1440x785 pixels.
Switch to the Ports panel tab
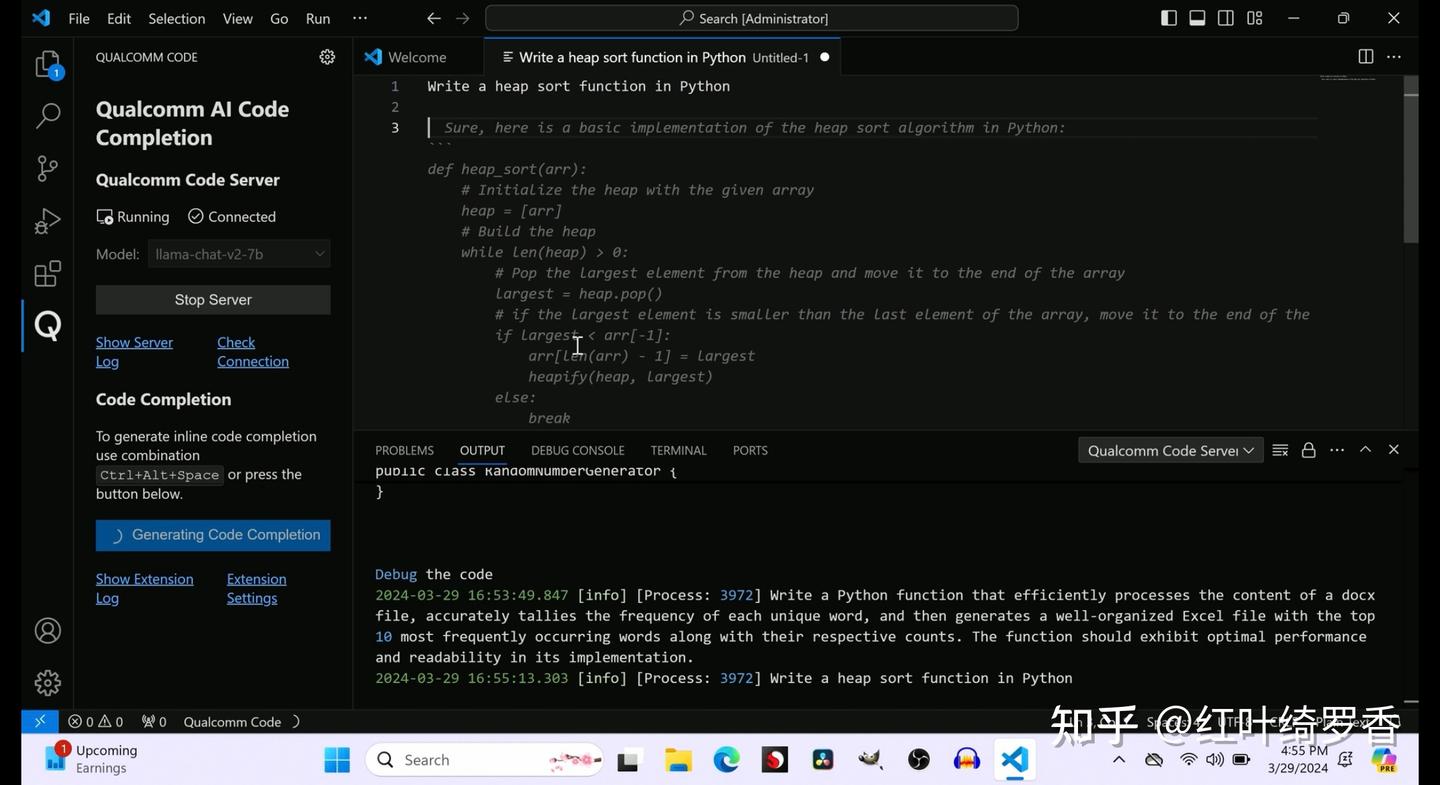750,450
